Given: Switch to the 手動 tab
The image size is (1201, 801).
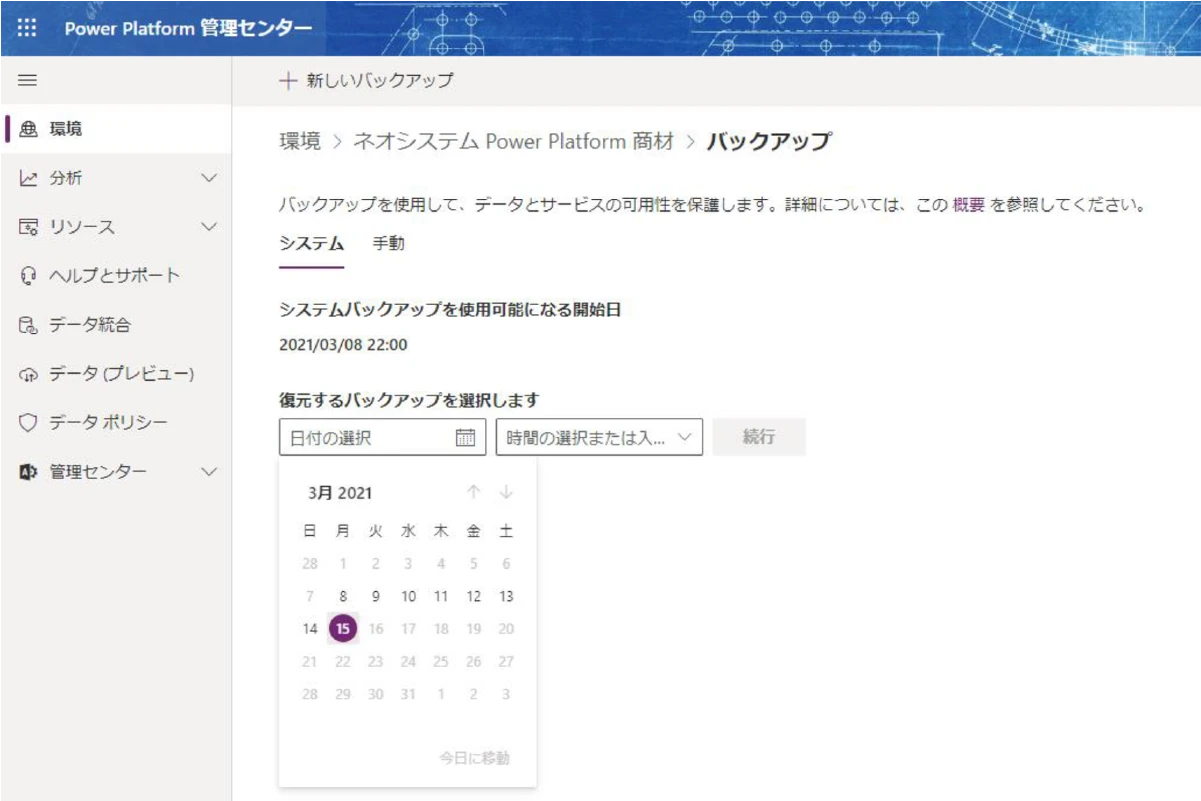Looking at the screenshot, I should tap(389, 243).
